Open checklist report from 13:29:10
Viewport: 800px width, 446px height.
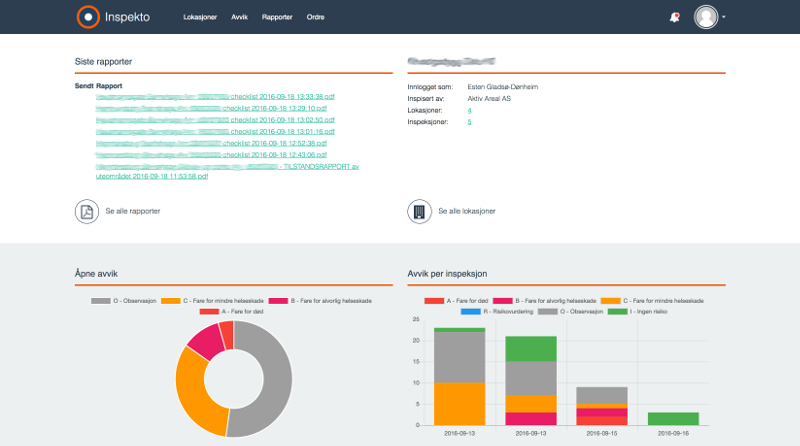pyautogui.click(x=211, y=108)
